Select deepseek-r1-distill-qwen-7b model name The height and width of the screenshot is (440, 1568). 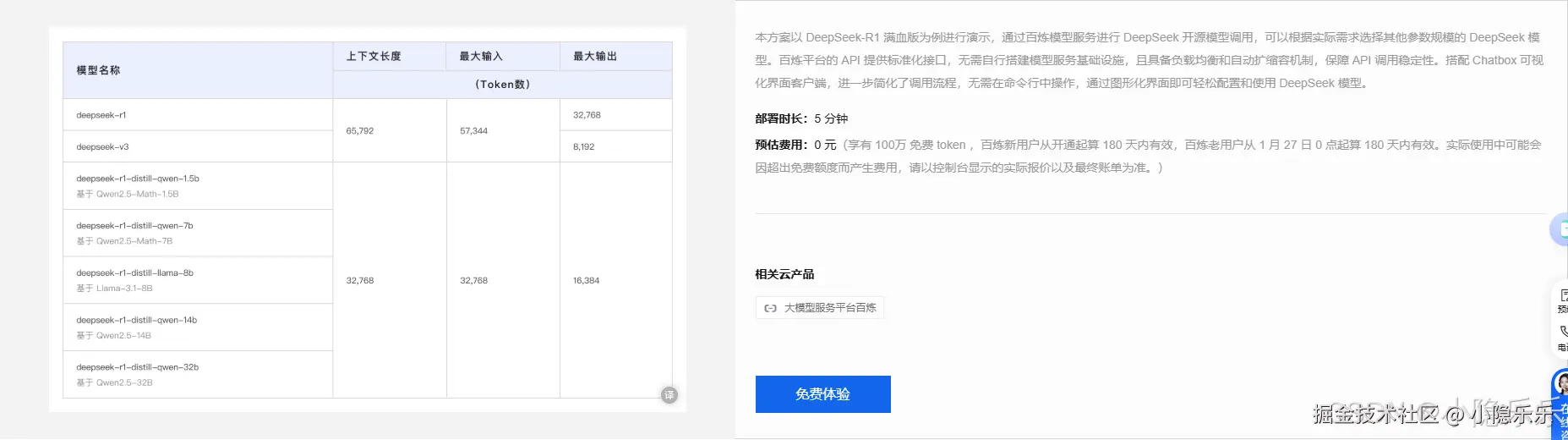[134, 226]
